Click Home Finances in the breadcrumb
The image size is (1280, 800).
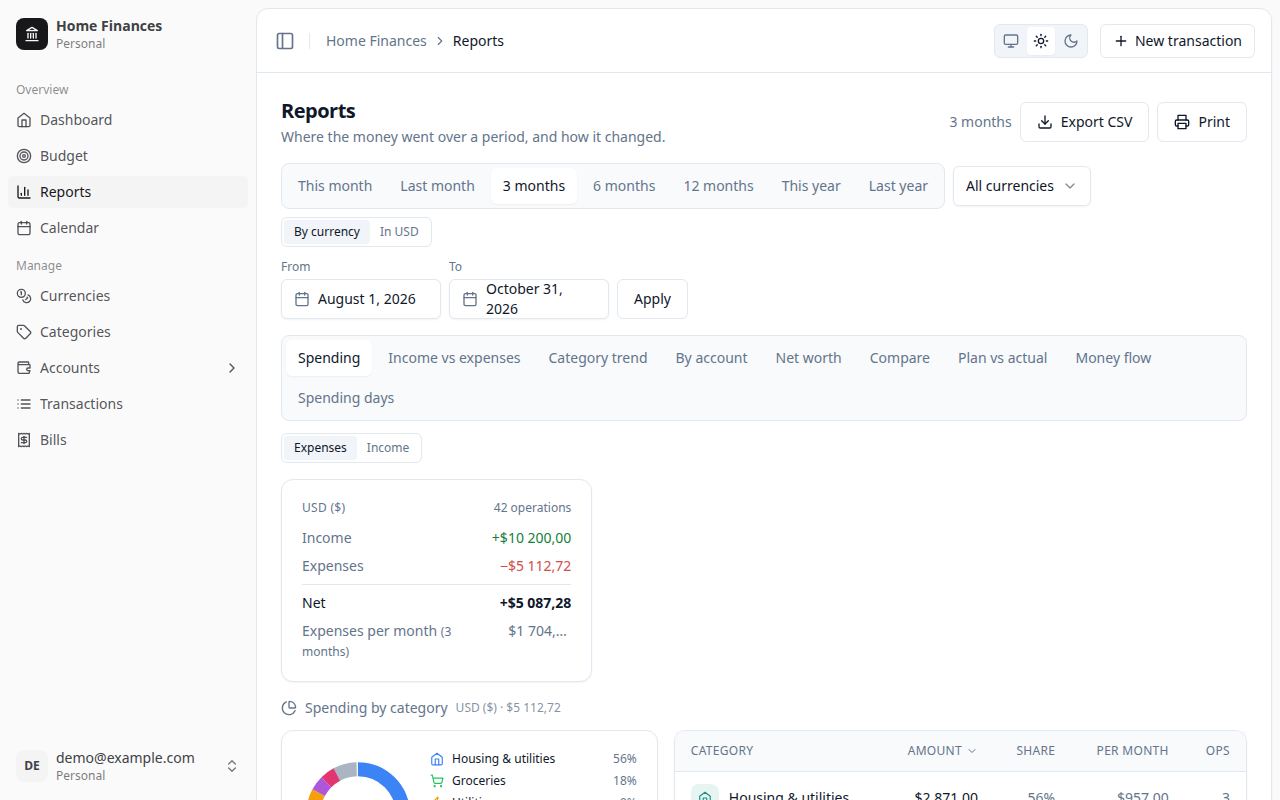(376, 41)
